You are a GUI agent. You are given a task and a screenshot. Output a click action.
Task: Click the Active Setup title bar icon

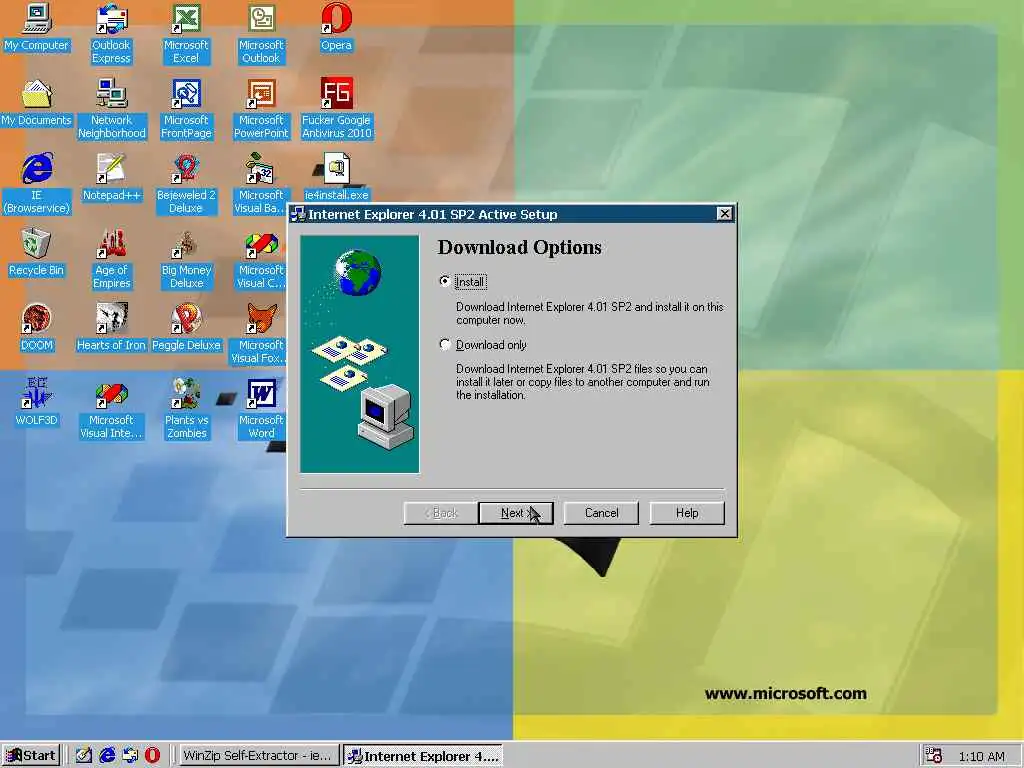(x=298, y=214)
